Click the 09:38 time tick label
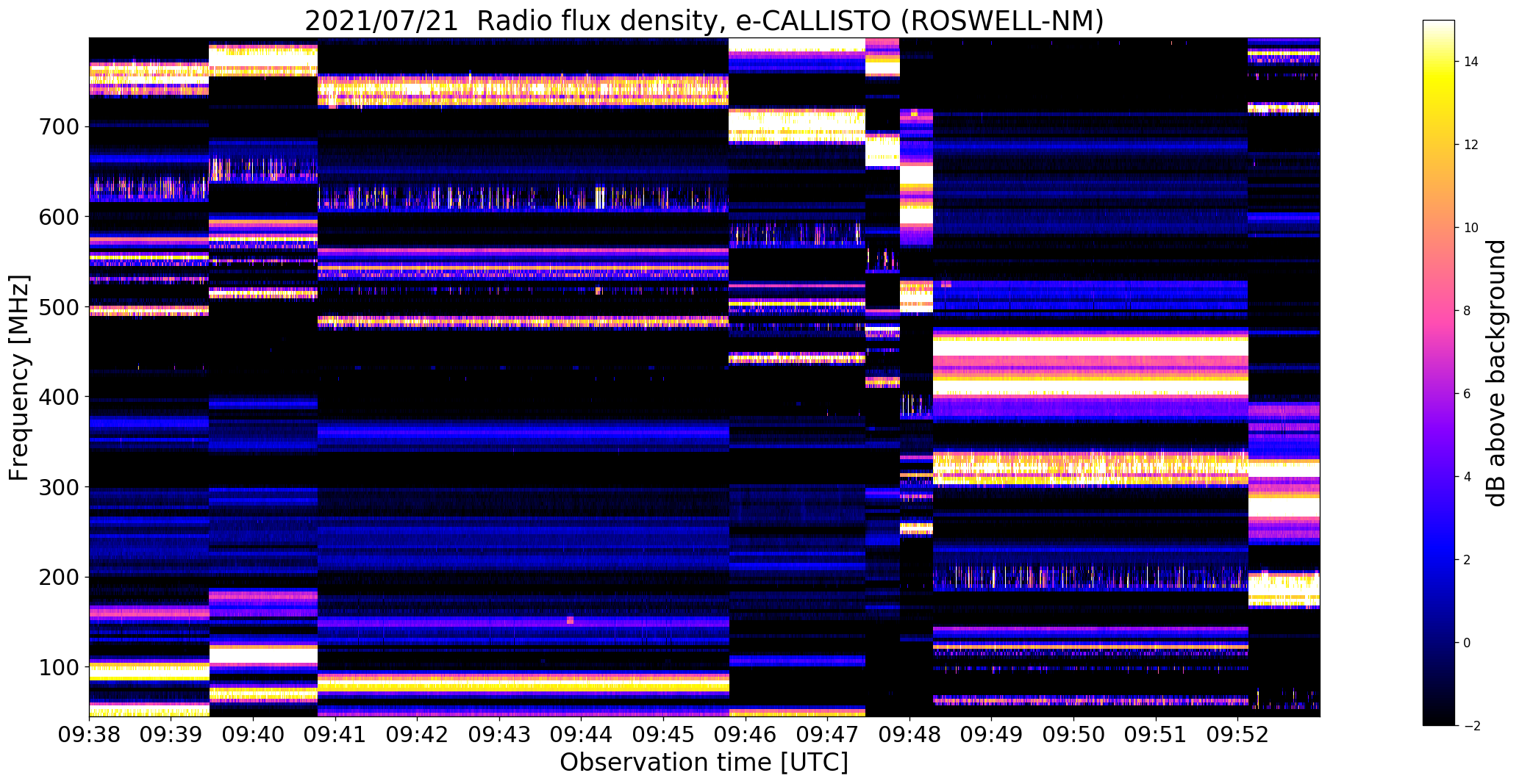Viewport: 1519px width, 784px height. (x=89, y=735)
